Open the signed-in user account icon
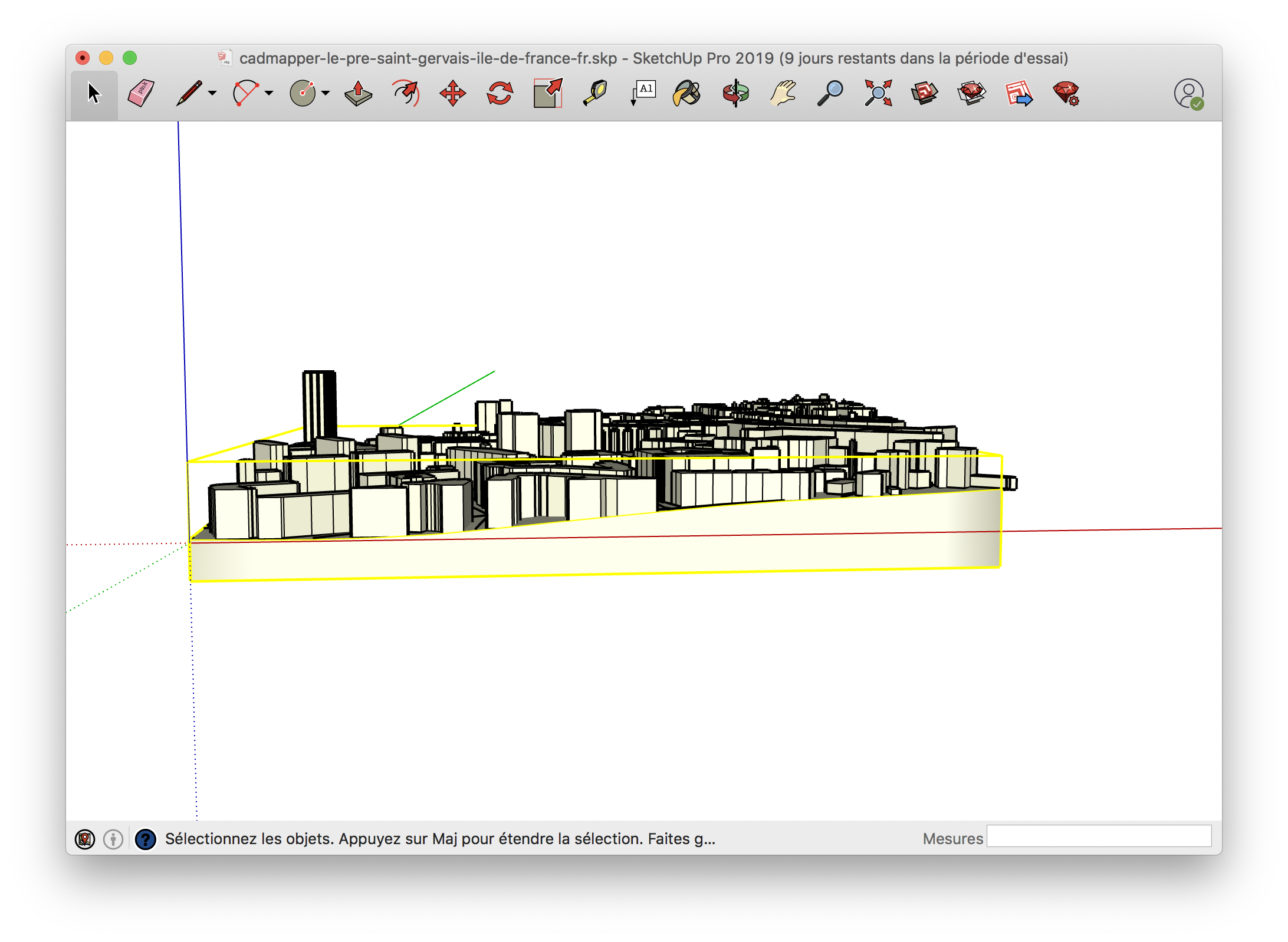Viewport: 1288px width, 942px height. pos(1189,94)
